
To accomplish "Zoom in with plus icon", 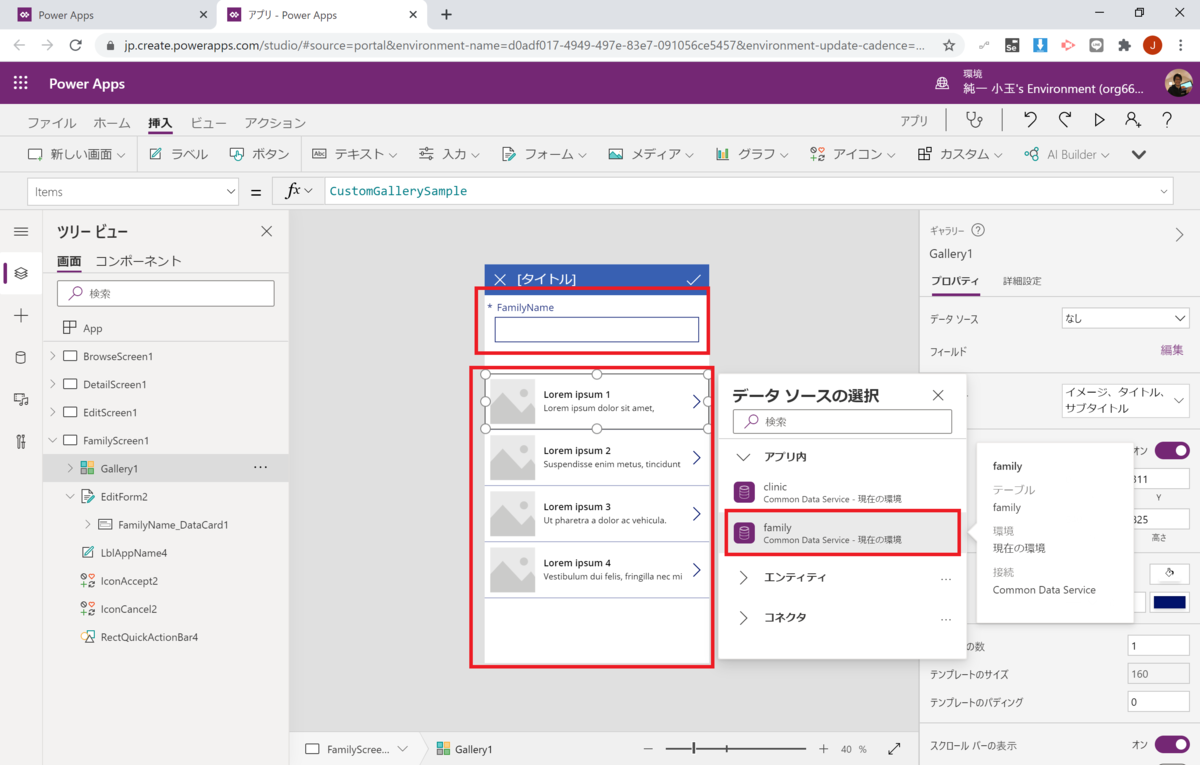I will pos(823,749).
